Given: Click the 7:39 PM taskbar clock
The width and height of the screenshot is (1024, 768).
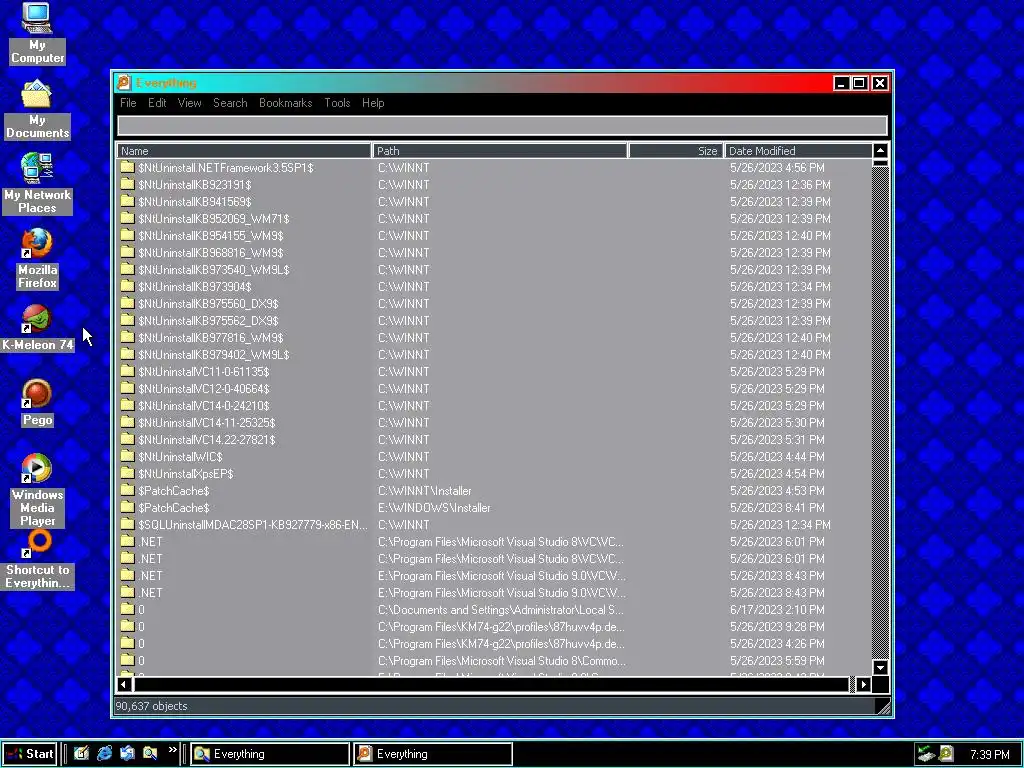Looking at the screenshot, I should [989, 754].
